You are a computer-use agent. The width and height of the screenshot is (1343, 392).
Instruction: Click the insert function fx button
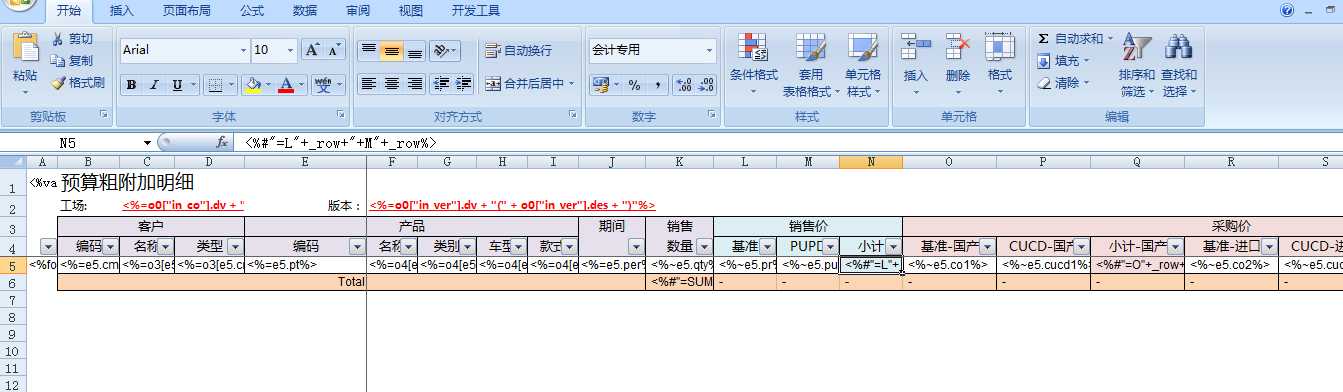223,143
